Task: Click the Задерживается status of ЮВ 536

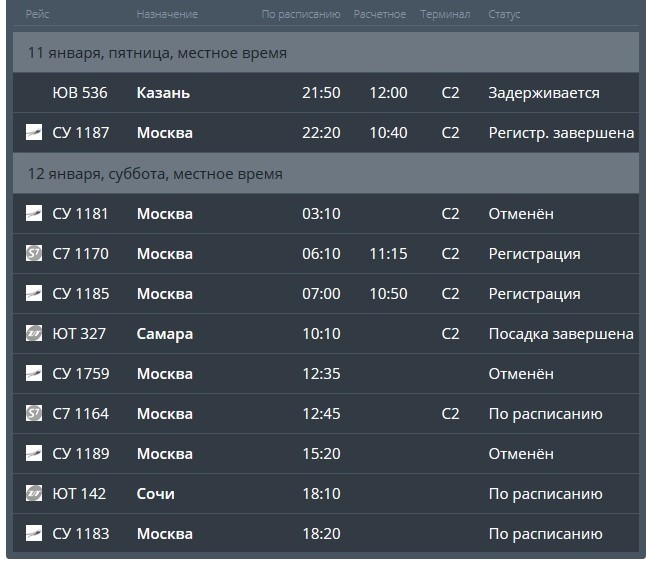Action: [544, 93]
